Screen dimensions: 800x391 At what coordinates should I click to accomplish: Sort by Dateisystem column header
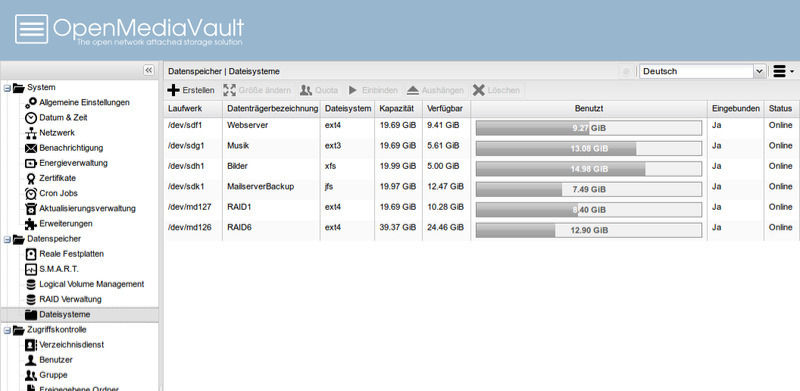(x=348, y=109)
